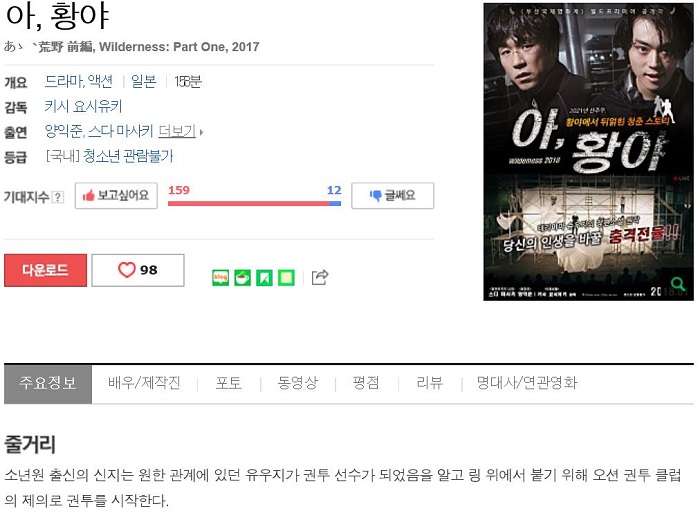Click the 기대지수 help question icon

click(x=58, y=197)
